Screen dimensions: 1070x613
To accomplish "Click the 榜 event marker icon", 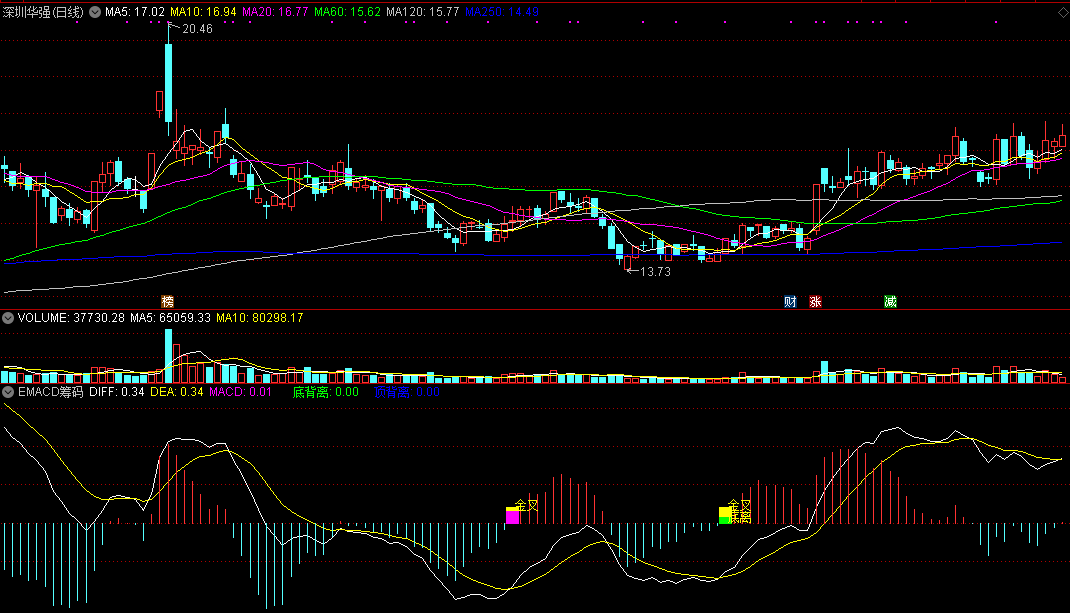I will tap(168, 302).
